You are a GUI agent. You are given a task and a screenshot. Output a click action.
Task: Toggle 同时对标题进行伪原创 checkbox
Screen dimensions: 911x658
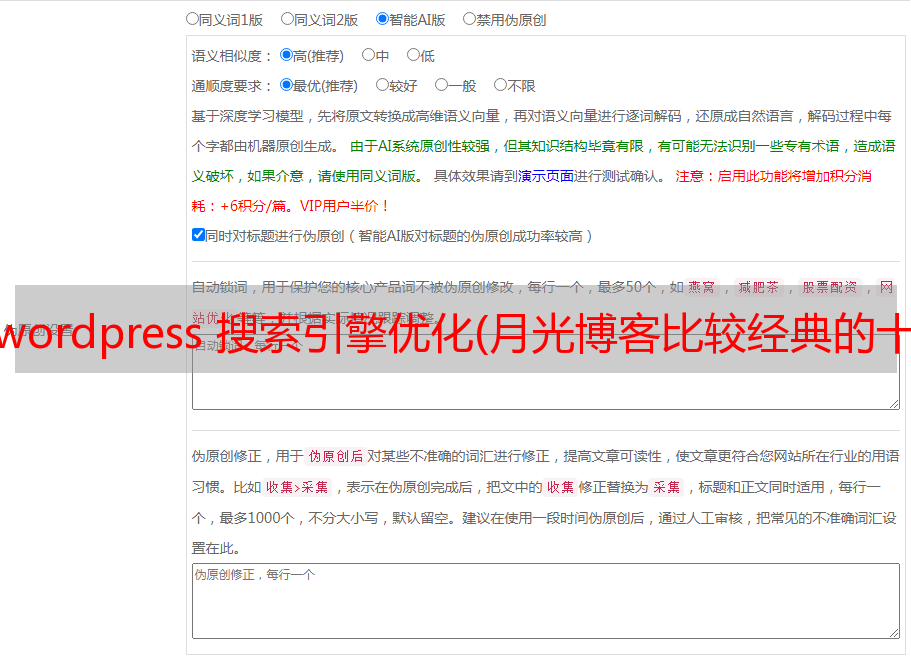[198, 235]
